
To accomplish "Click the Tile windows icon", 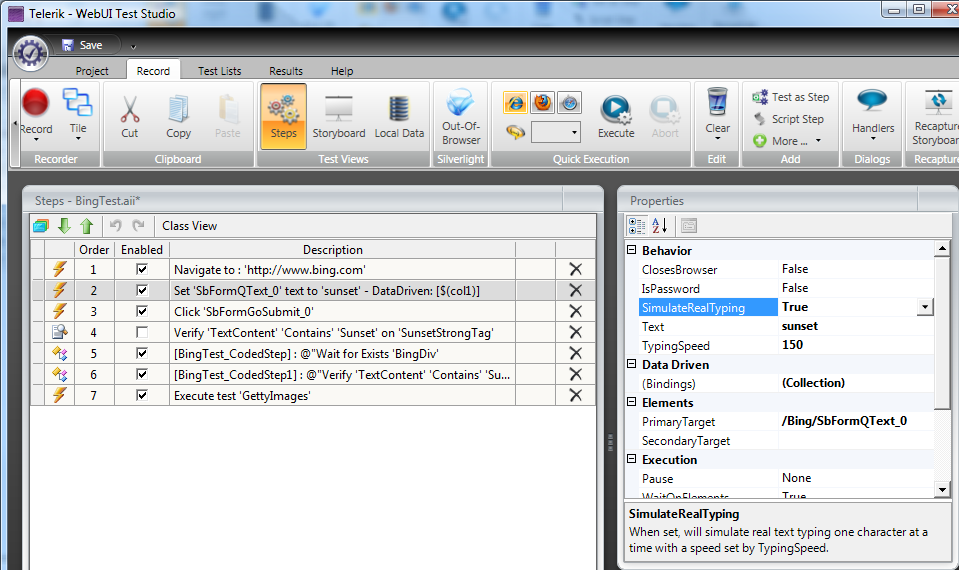I will pos(78,103).
